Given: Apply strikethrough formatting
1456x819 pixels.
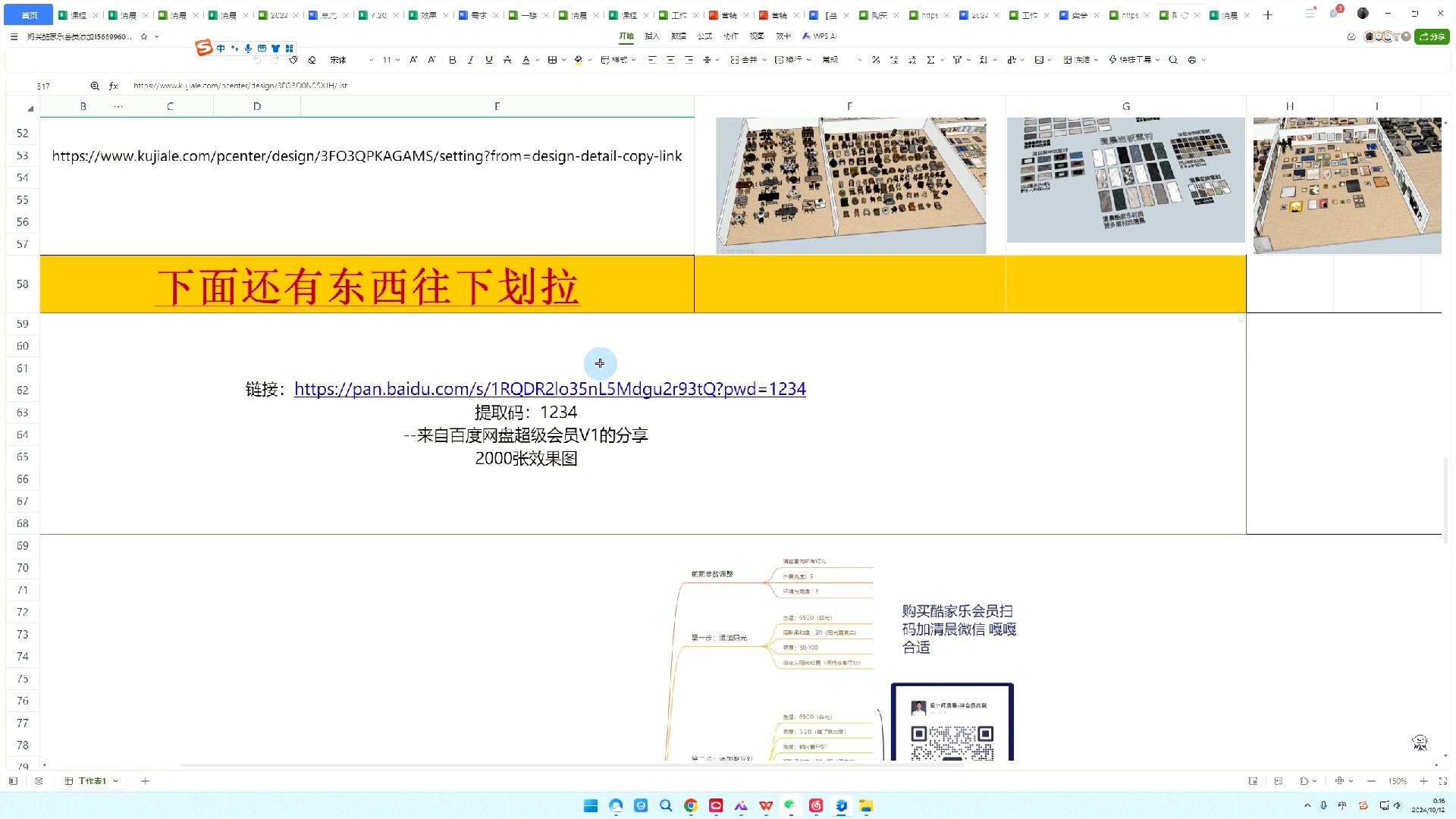Looking at the screenshot, I should pyautogui.click(x=507, y=60).
